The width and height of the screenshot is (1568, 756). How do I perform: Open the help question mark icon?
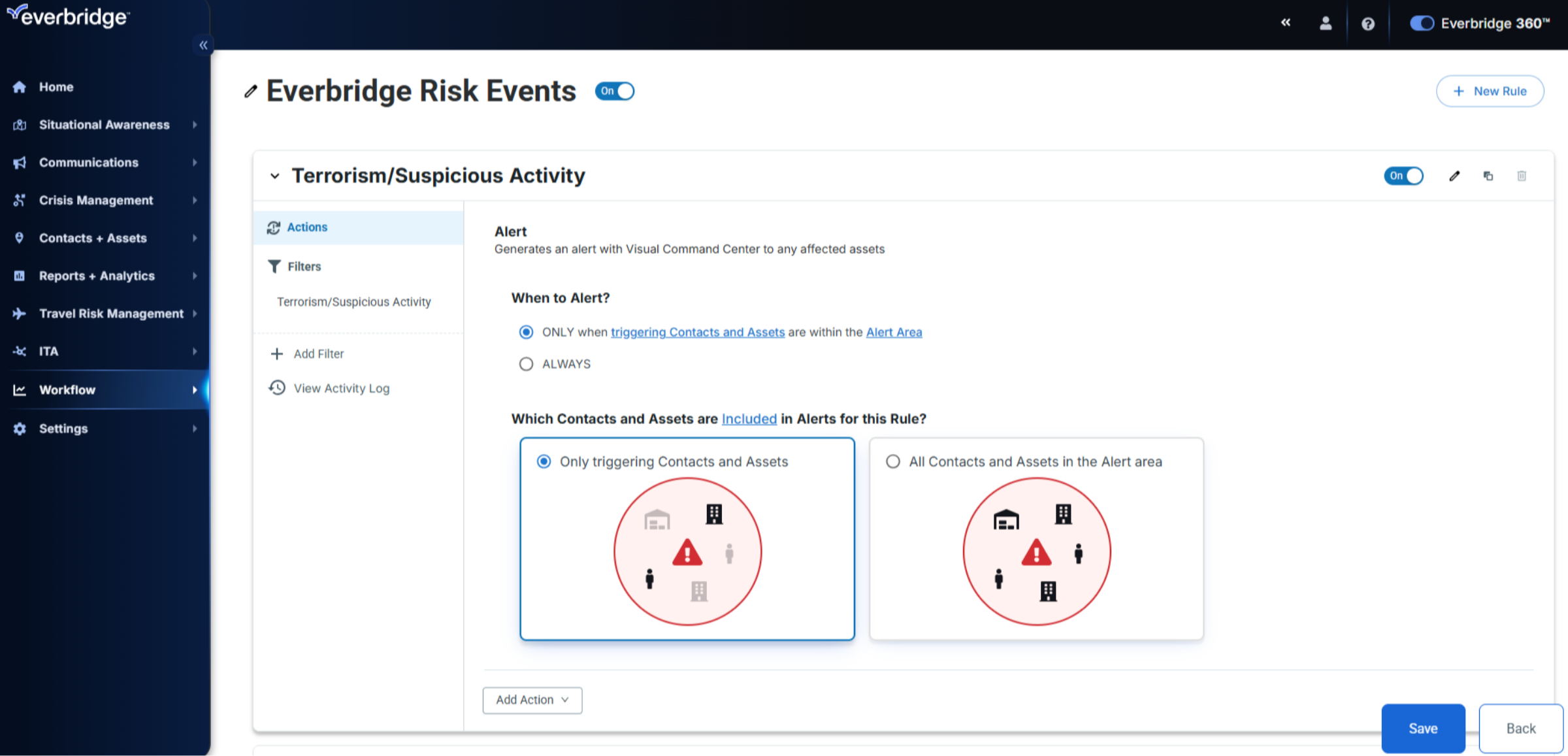1368,24
